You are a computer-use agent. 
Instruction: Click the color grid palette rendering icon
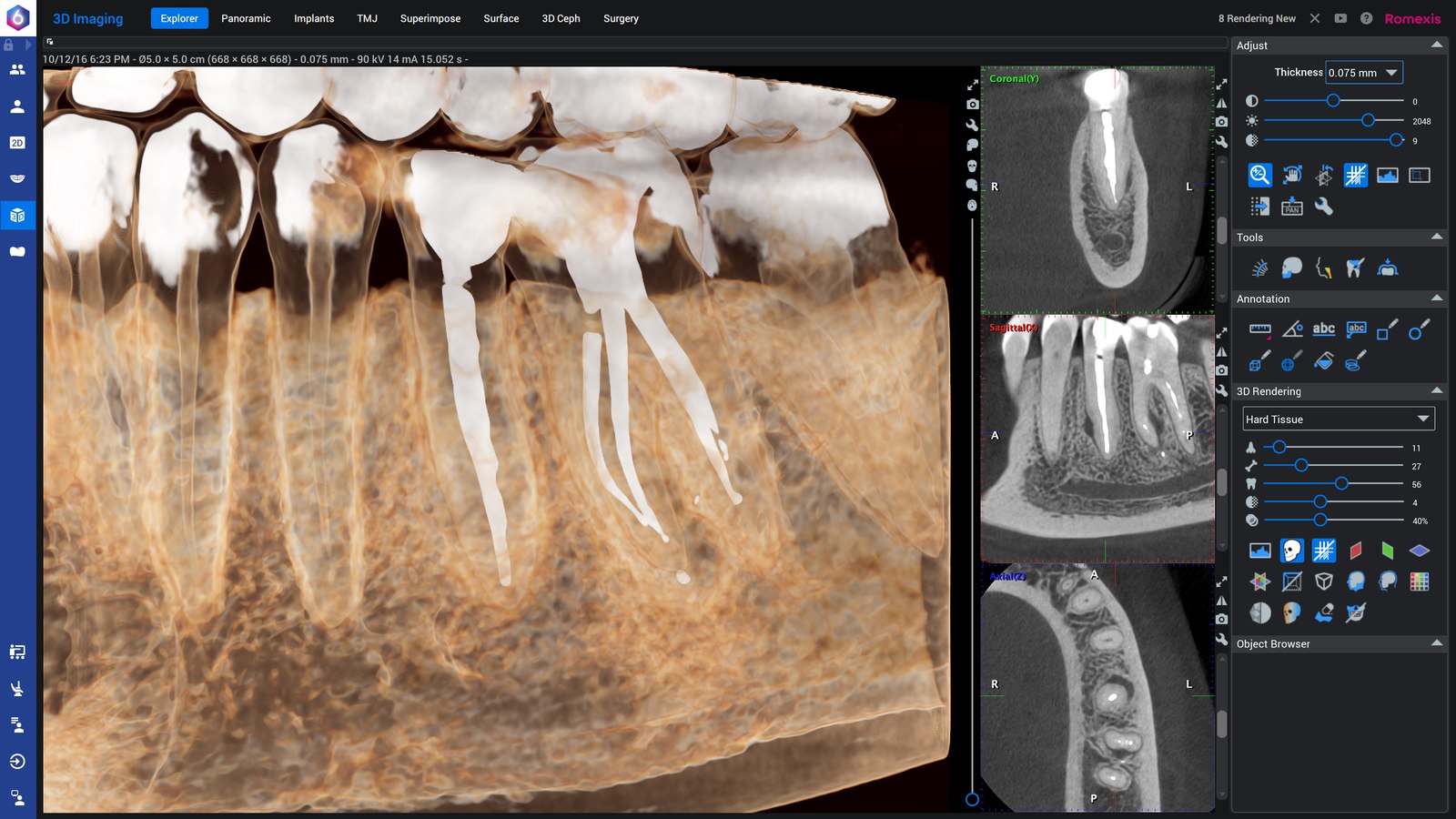click(1420, 581)
